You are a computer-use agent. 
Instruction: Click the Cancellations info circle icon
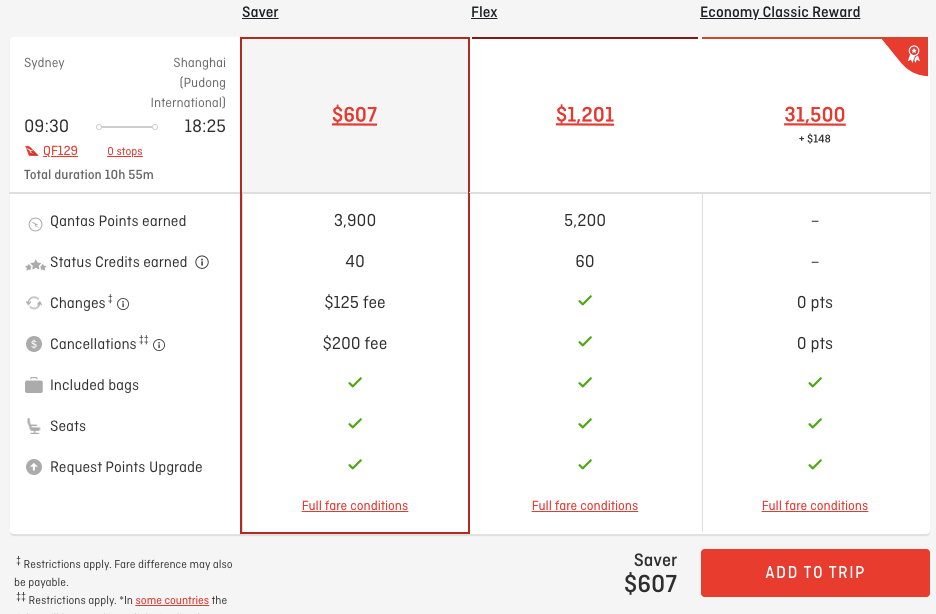159,345
